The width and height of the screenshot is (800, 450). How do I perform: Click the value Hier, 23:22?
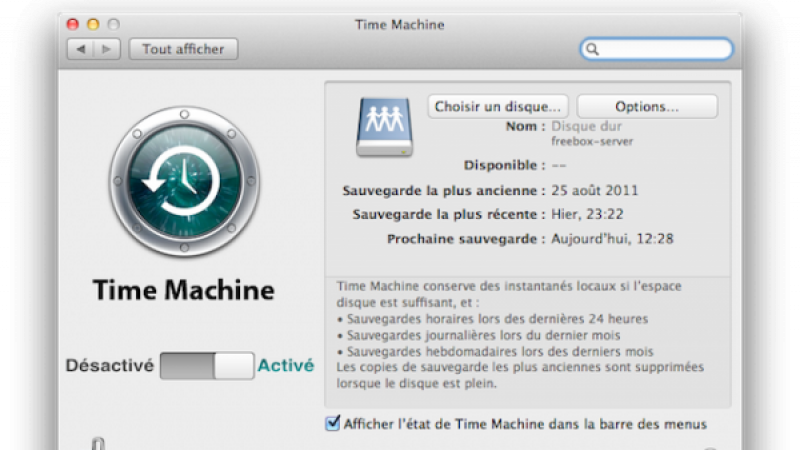(x=587, y=214)
